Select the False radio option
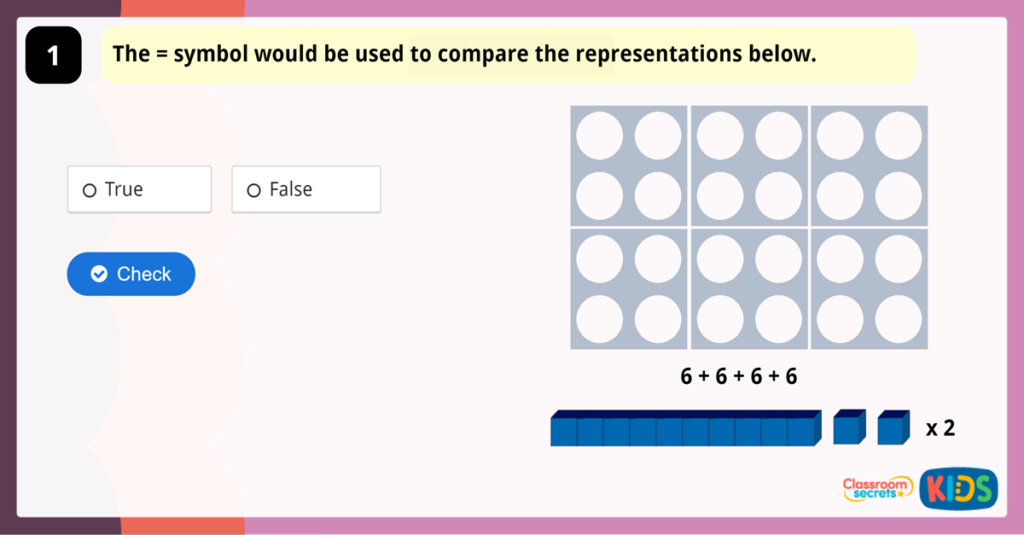The height and width of the screenshot is (535, 1024). pos(254,190)
